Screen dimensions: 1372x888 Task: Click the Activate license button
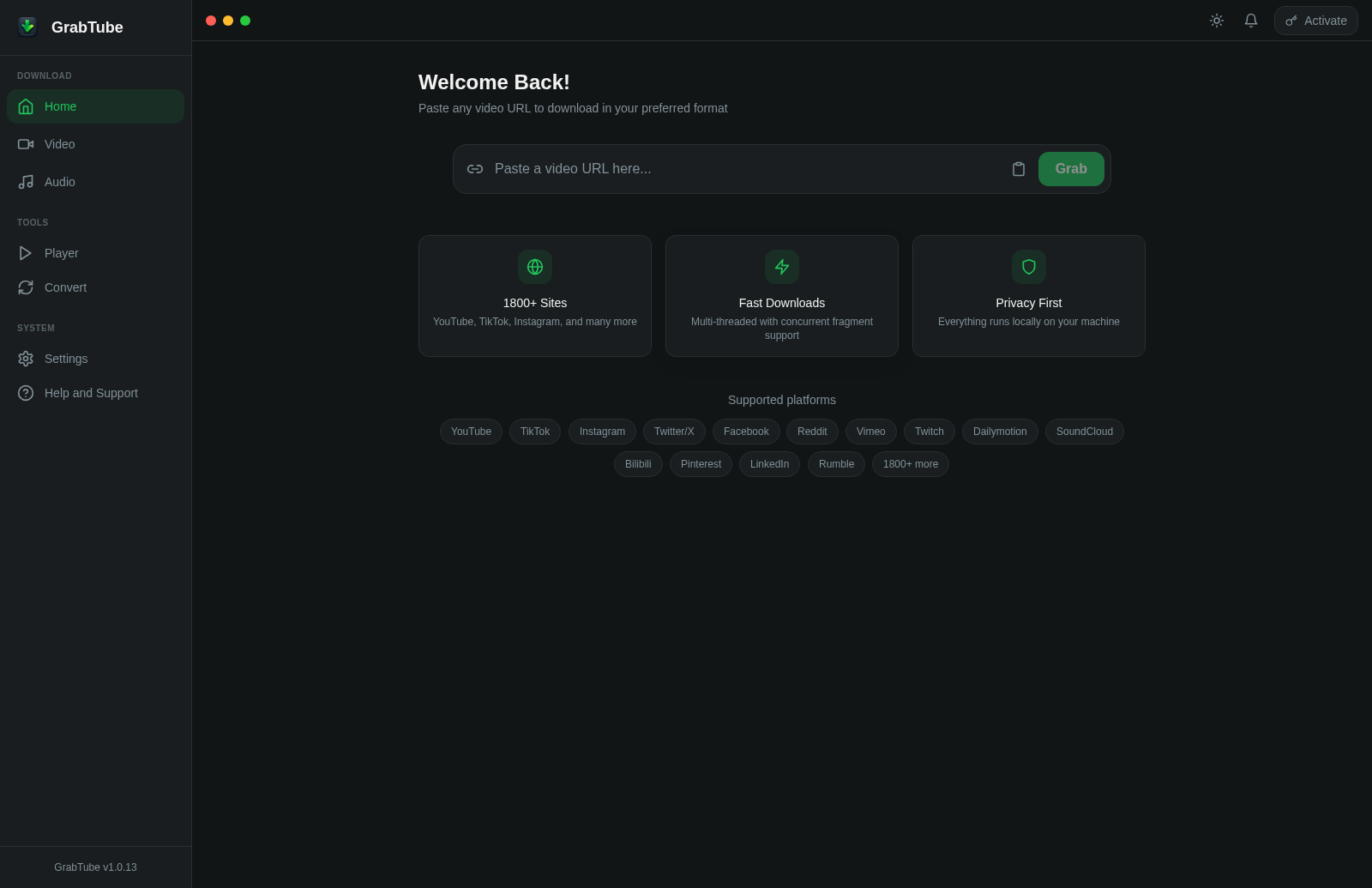coord(1315,21)
